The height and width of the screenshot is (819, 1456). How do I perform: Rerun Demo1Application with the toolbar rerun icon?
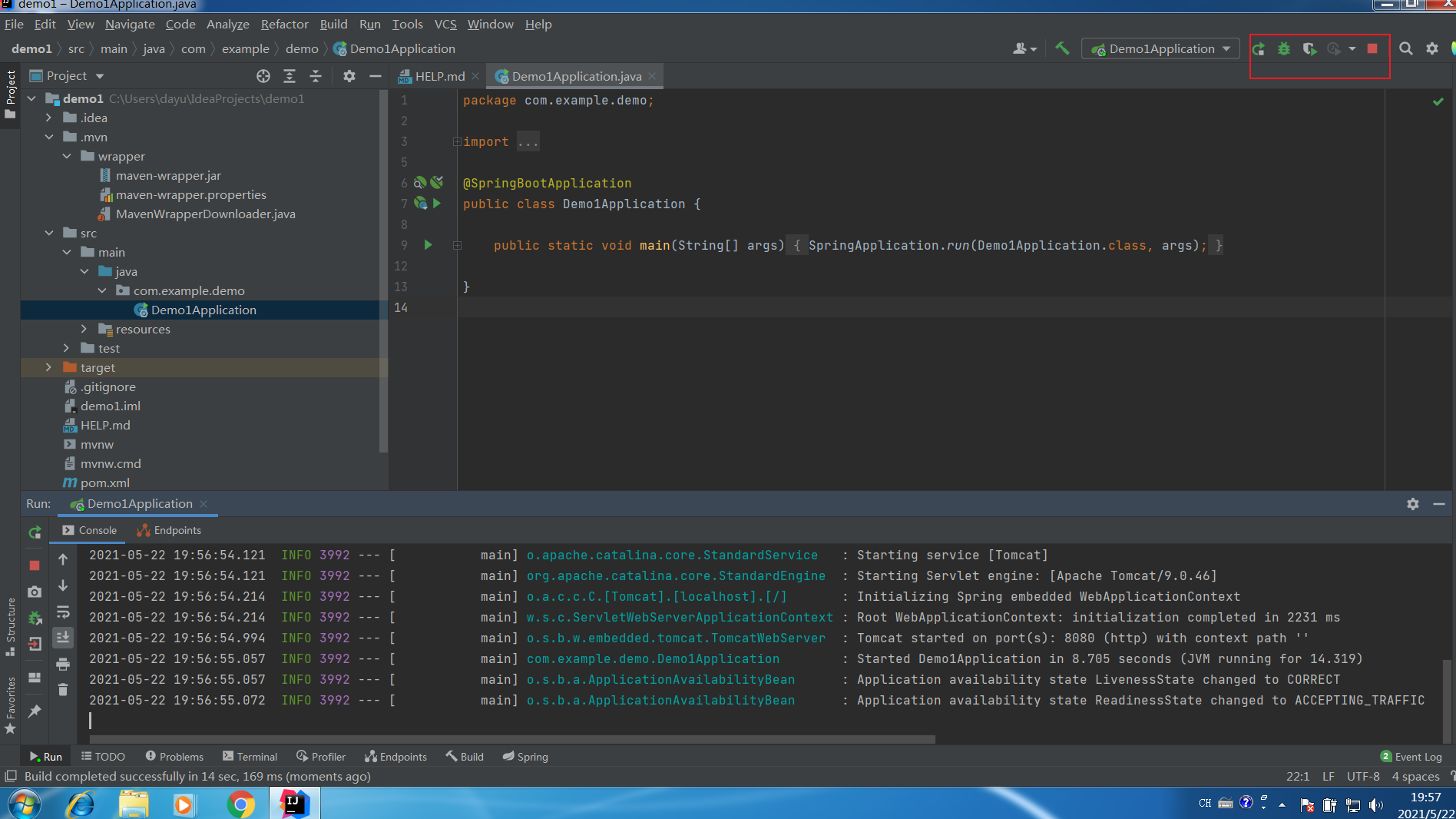point(1259,49)
